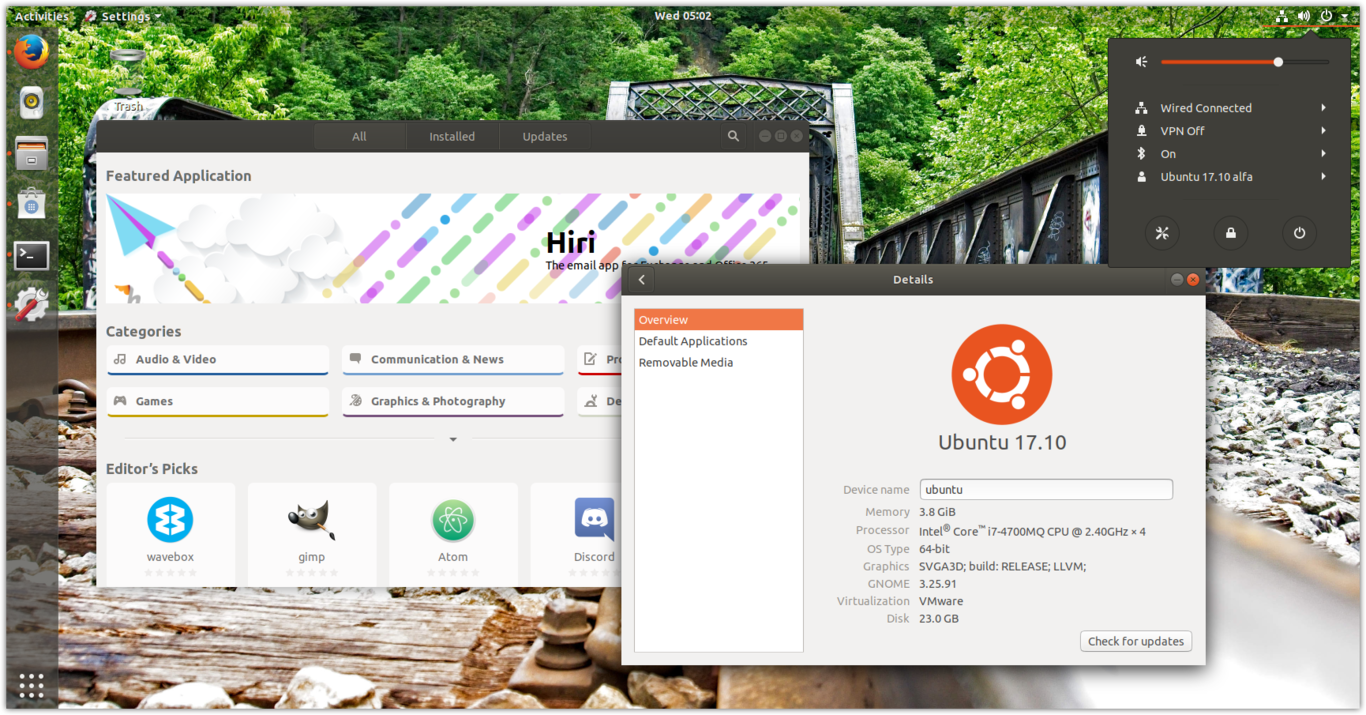Image resolution: width=1366 pixels, height=715 pixels.
Task: Click the OS Type value 64-bit
Action: click(x=934, y=549)
